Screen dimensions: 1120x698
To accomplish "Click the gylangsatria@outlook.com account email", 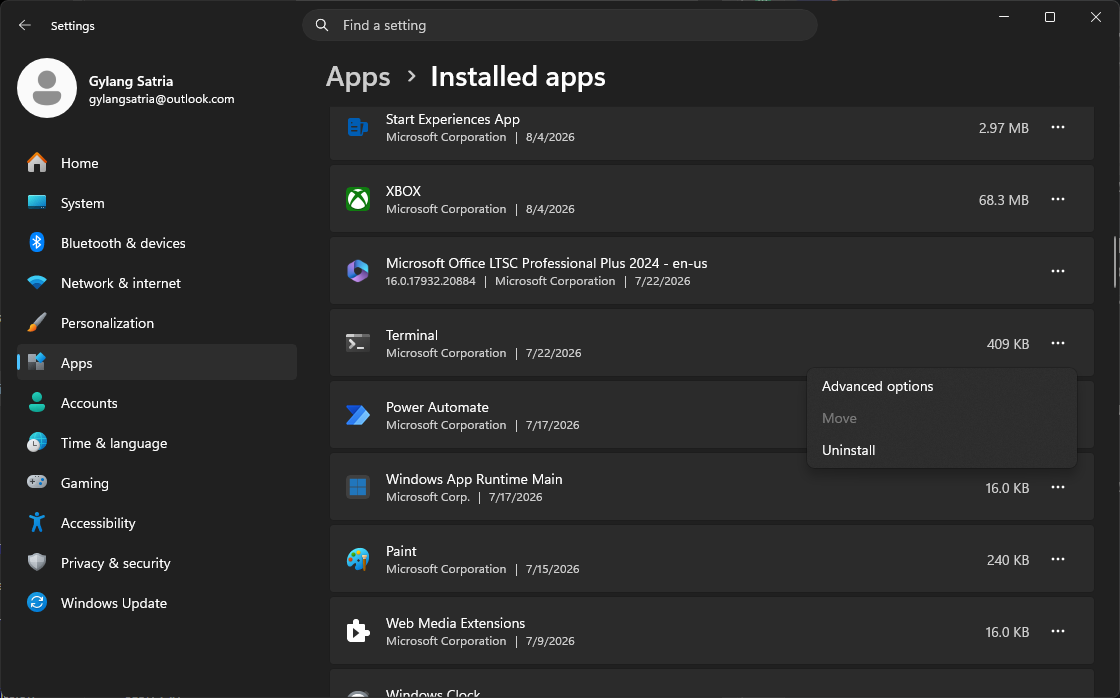I will tap(161, 99).
